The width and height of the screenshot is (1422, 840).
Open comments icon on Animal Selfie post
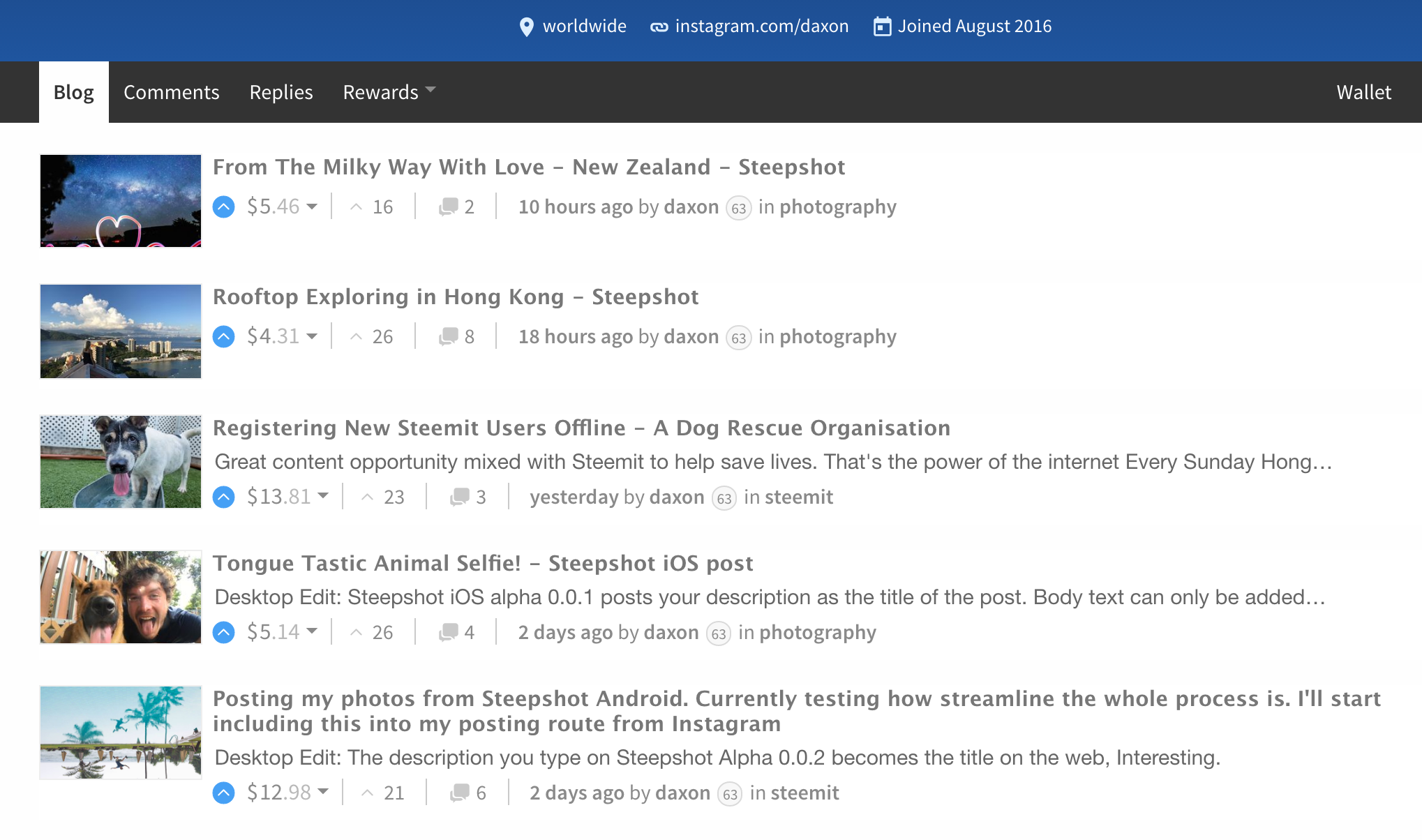[448, 633]
